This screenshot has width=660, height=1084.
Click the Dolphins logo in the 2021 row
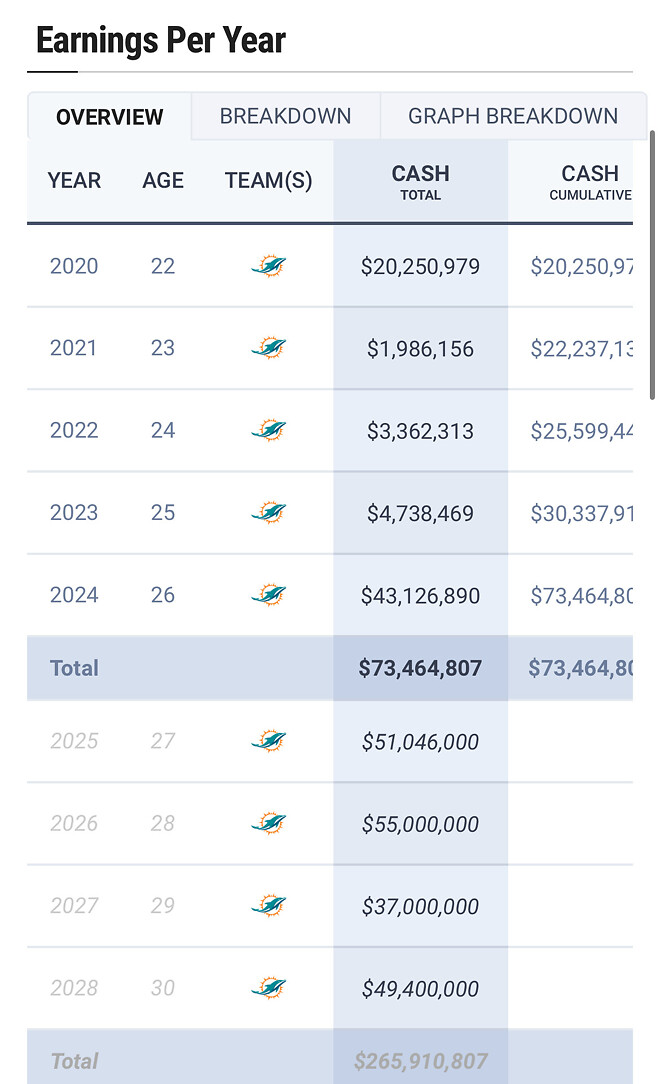[268, 348]
